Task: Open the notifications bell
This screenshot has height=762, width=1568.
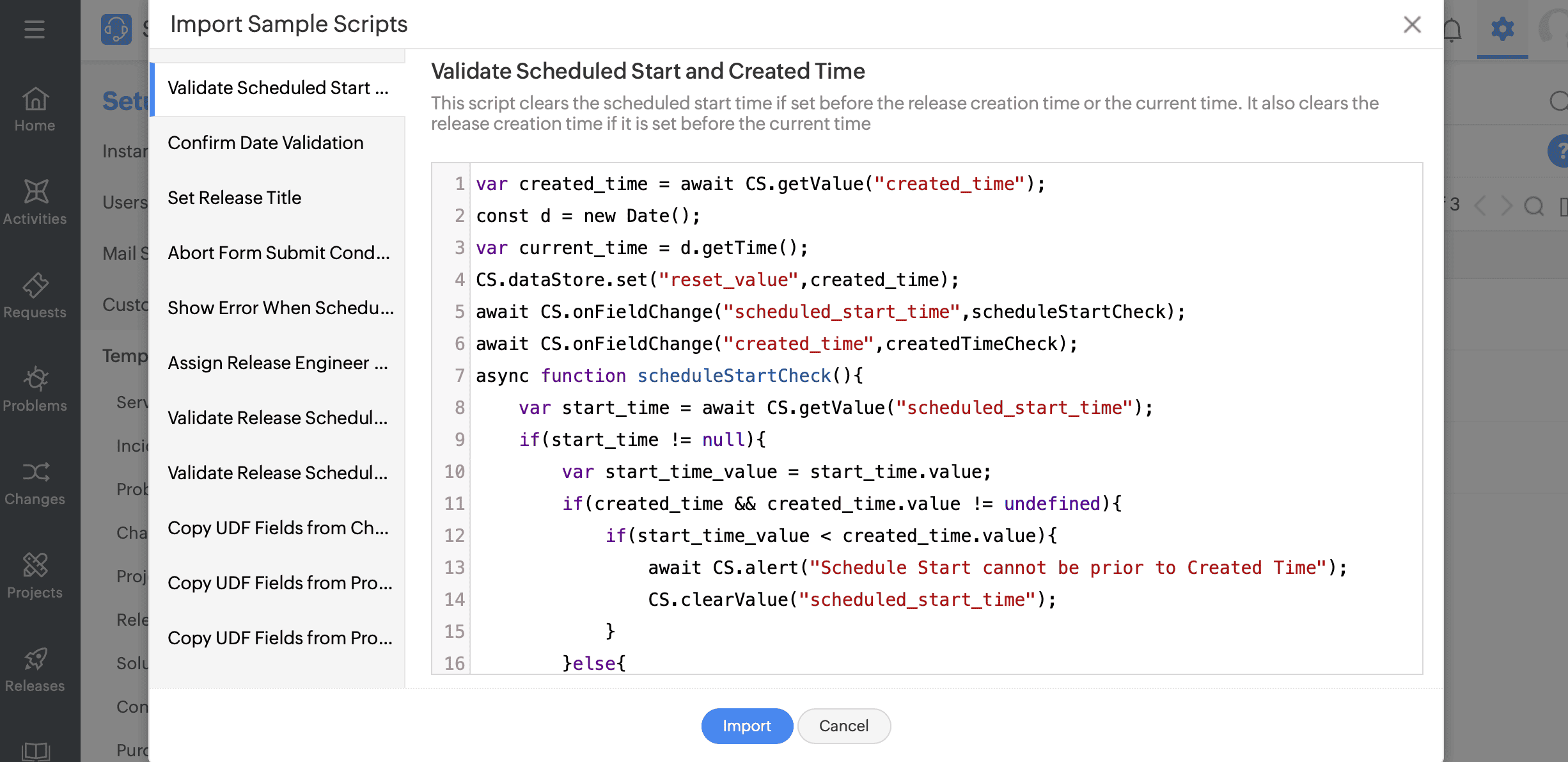Action: click(1452, 29)
